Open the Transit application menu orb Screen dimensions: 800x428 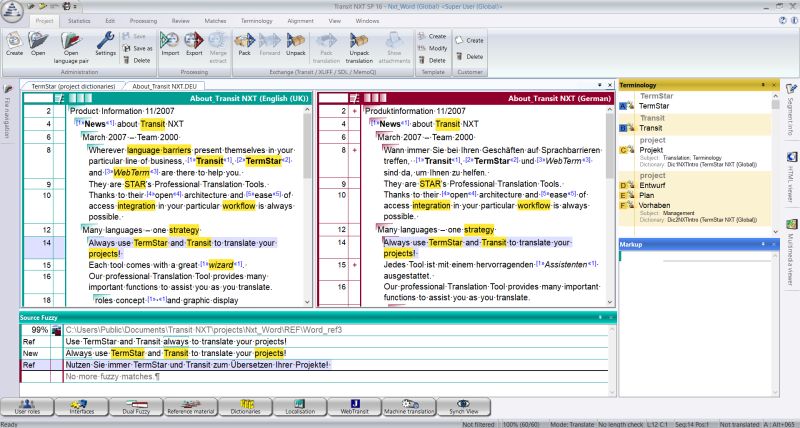click(x=12, y=12)
